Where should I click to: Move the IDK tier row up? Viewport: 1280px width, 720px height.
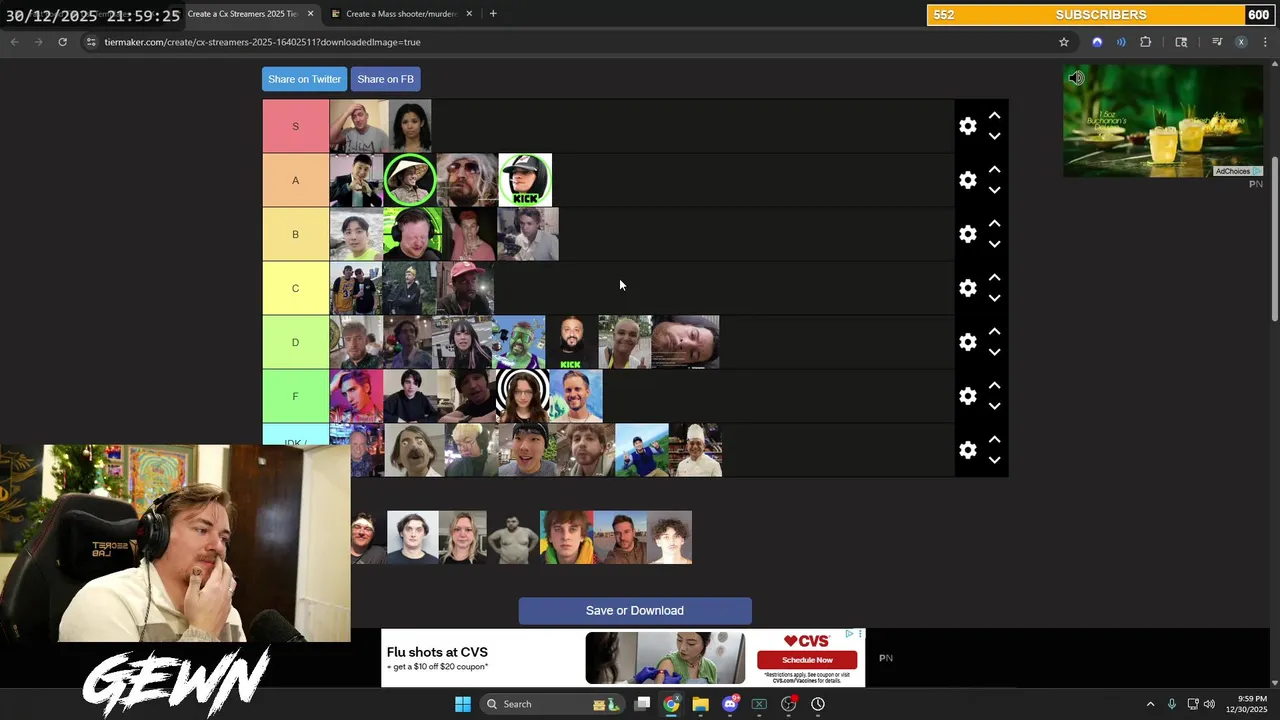pos(994,440)
